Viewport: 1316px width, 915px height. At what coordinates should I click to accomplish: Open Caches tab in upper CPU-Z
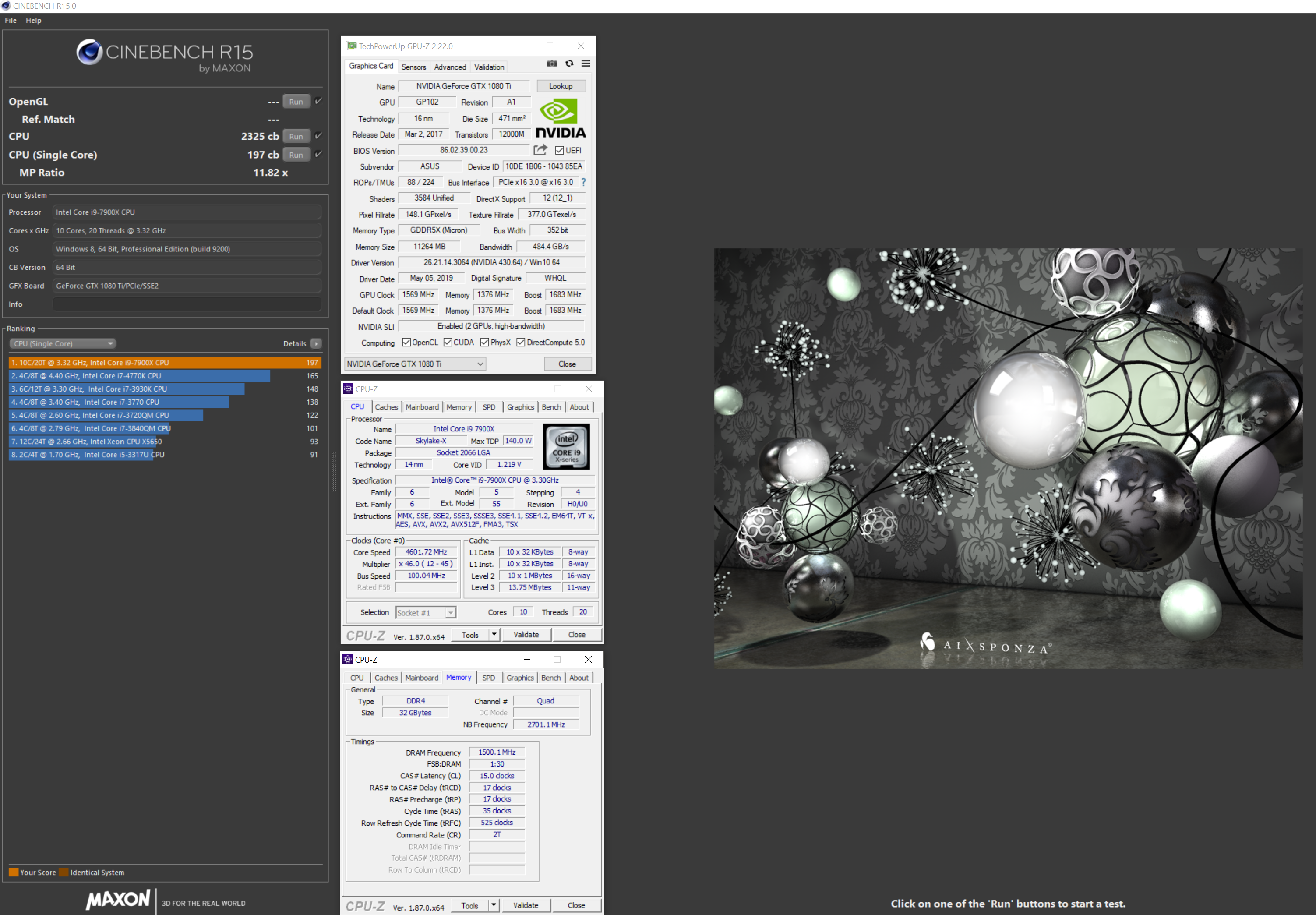pos(386,407)
